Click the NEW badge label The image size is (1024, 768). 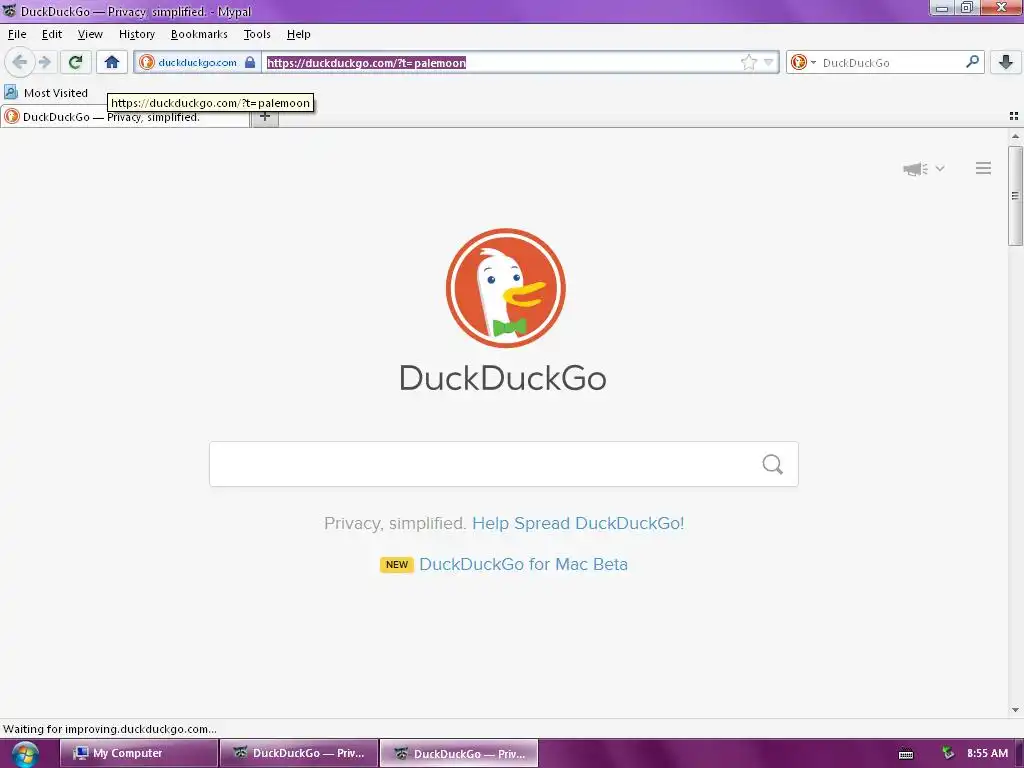click(396, 565)
